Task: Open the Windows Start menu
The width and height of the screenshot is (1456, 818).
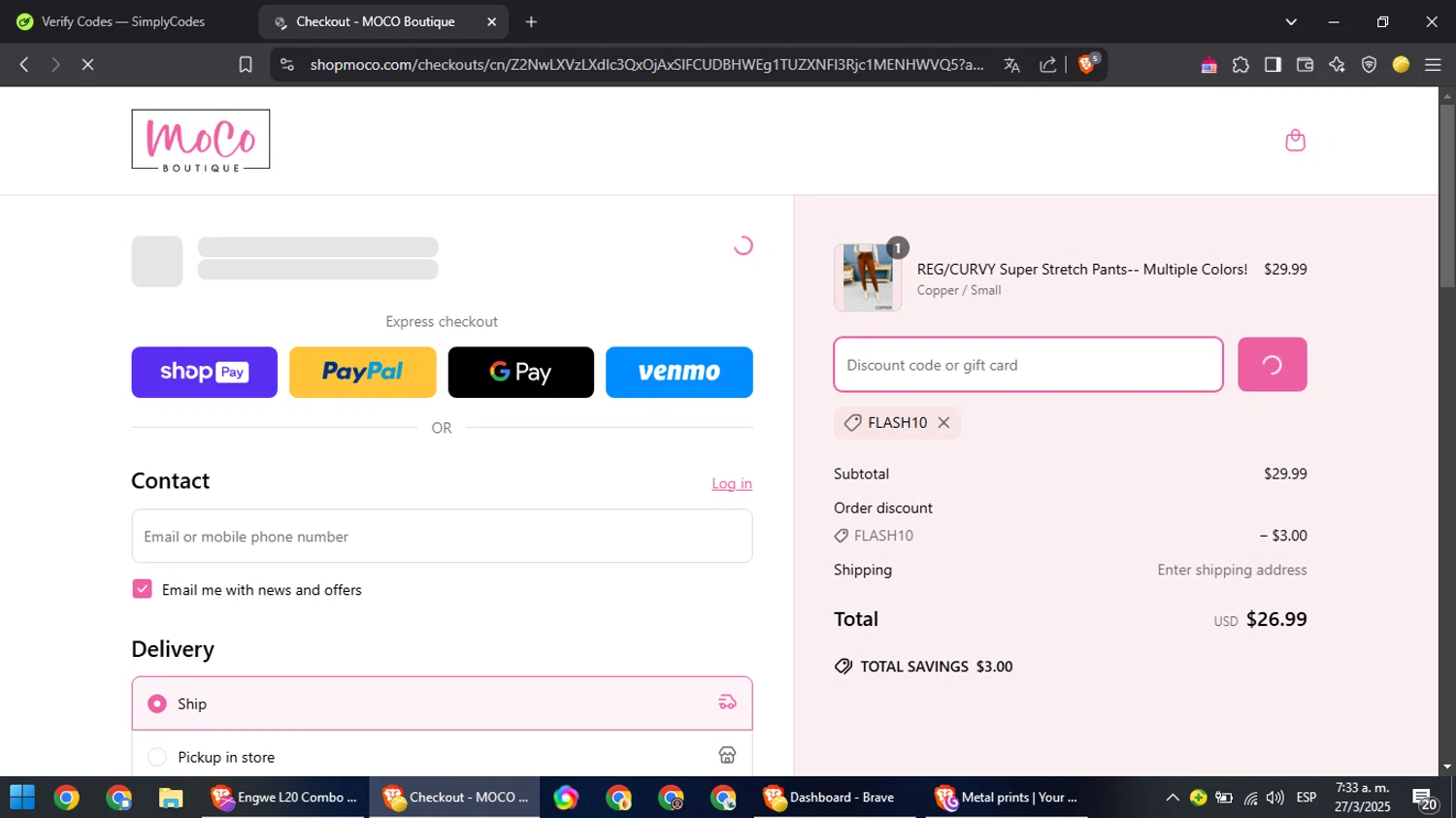Action: point(22,798)
